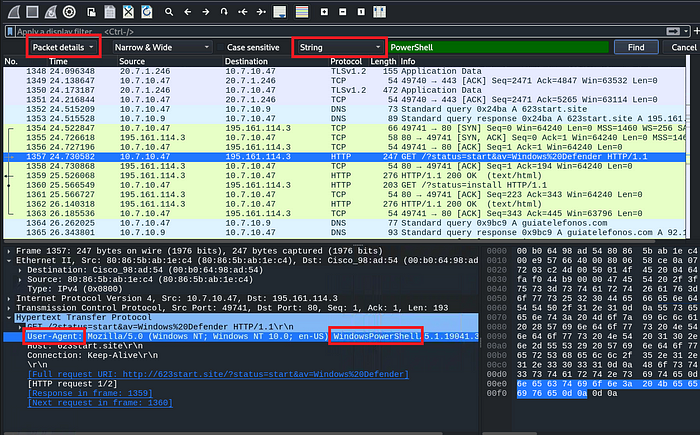Viewport: 700px width, 435px height.
Task: Click into the PowerShell search field
Action: click(498, 47)
